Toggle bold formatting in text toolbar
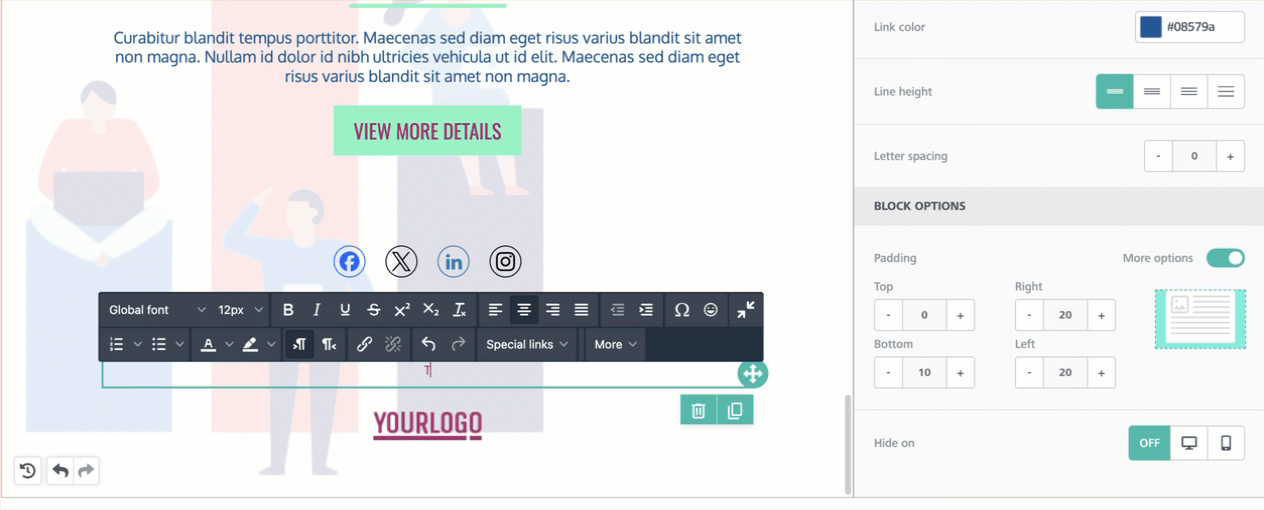Viewport: 1264px width, 510px height. (x=288, y=310)
